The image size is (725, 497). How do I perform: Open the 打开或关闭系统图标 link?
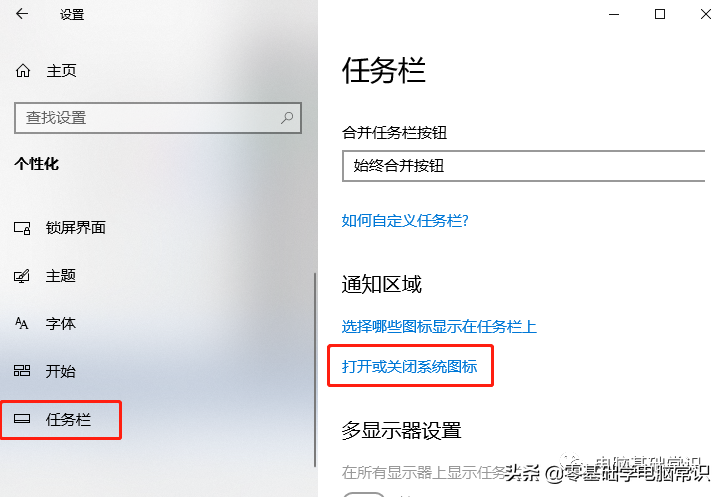click(x=409, y=367)
